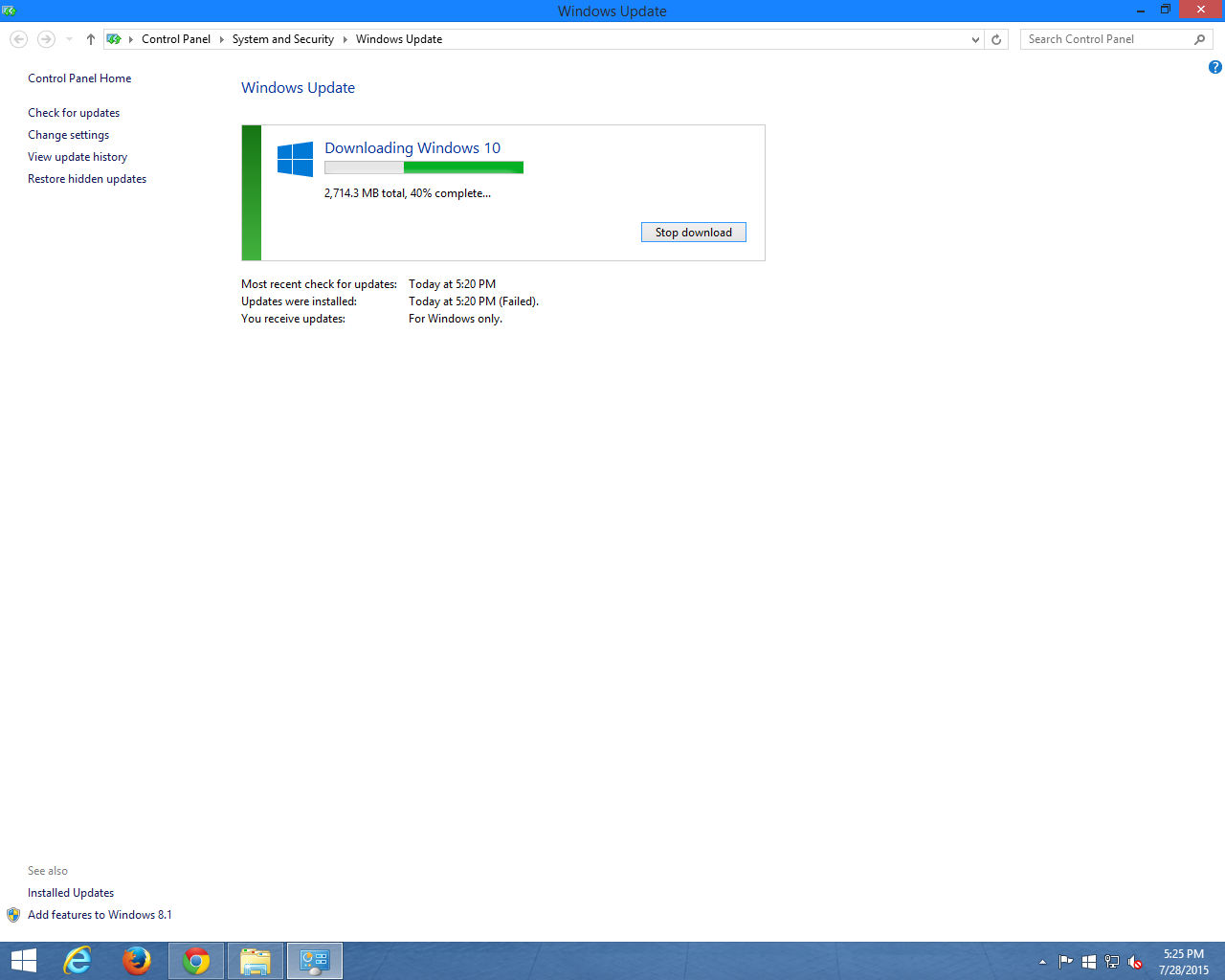
Task: Click the download progress bar
Action: pos(424,167)
